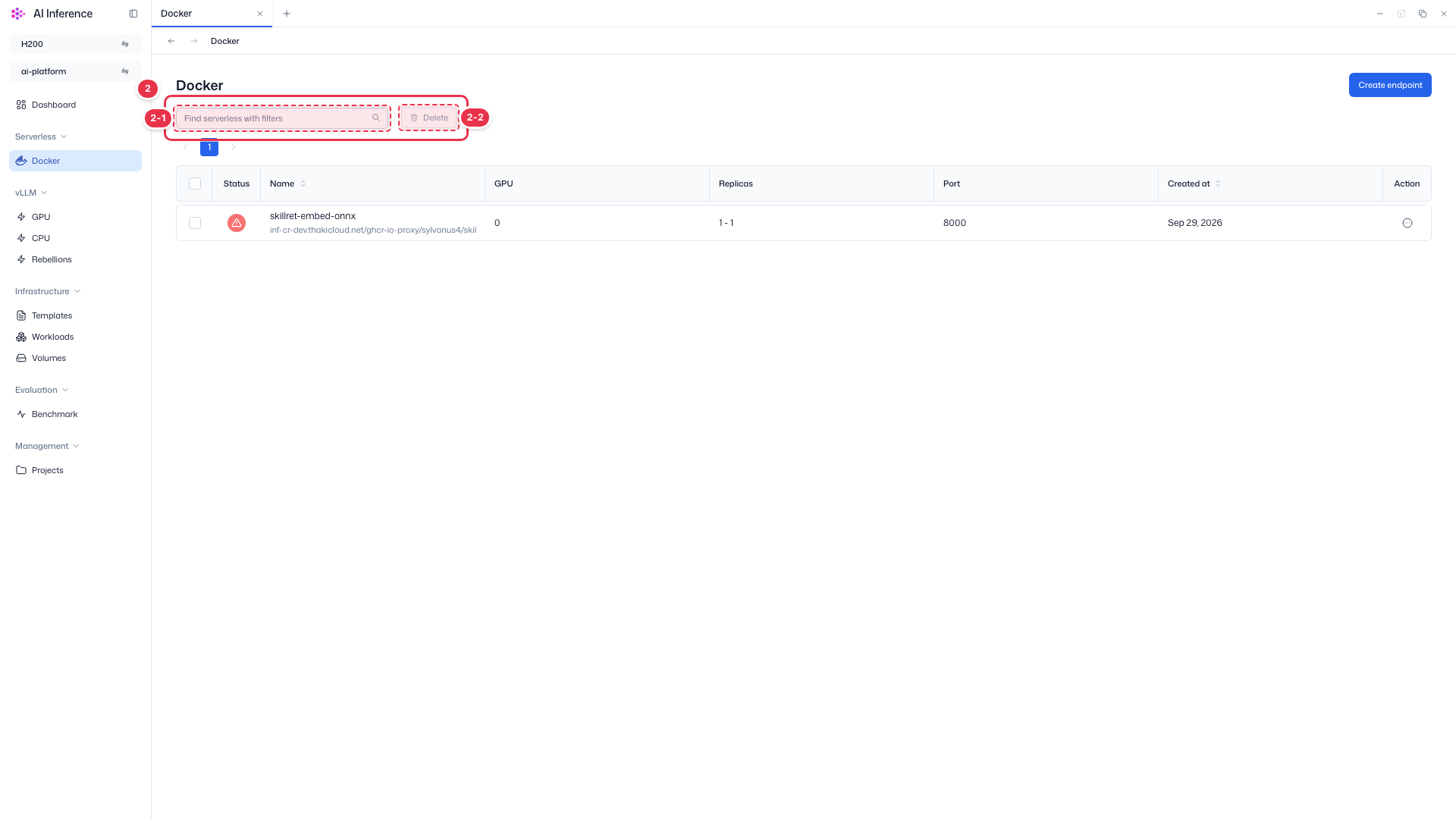This screenshot has height=819, width=1456.
Task: Switch ai-platform project selector
Action: click(x=75, y=71)
